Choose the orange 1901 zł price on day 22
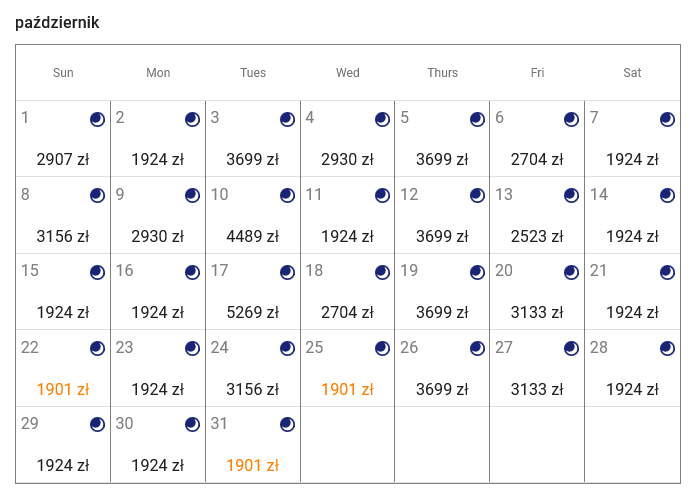Viewport: 691px width, 490px height. 63,390
